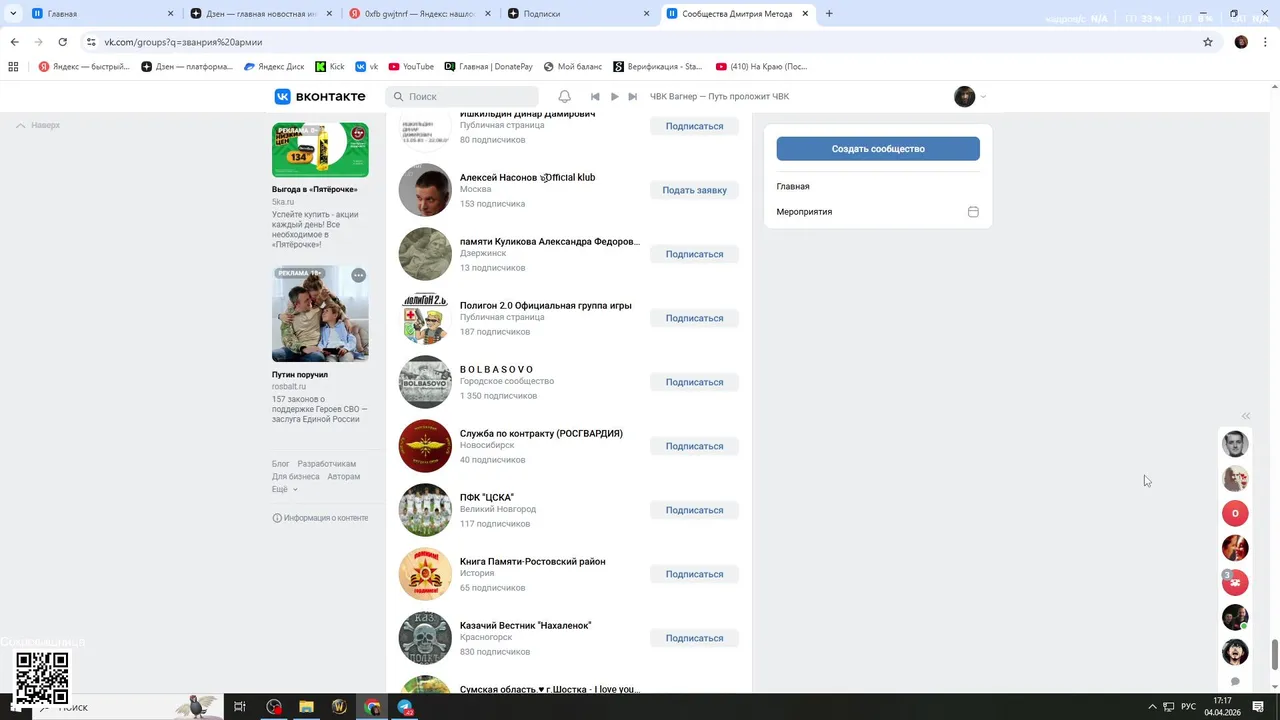The image size is (1280, 720).
Task: Open the red O contact chat bubble
Action: pos(1235,514)
